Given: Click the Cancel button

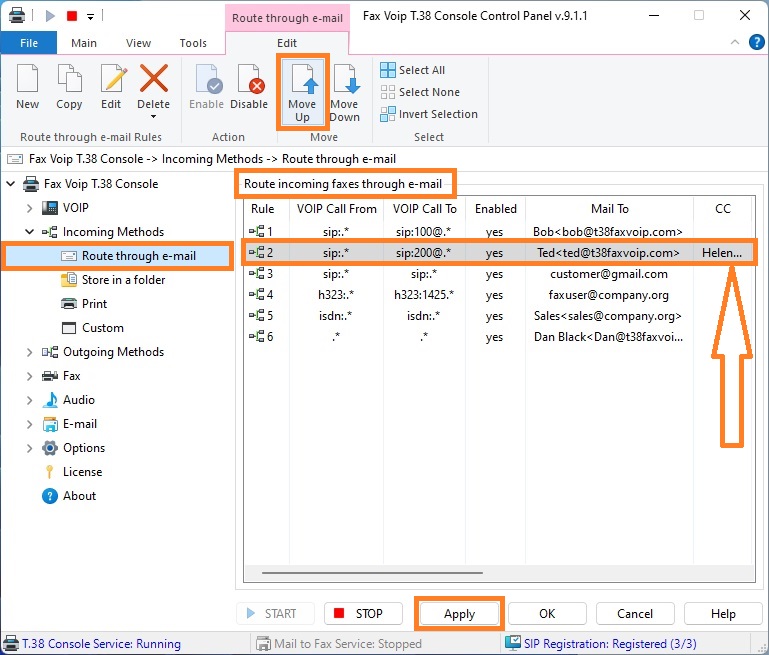Looking at the screenshot, I should (635, 614).
